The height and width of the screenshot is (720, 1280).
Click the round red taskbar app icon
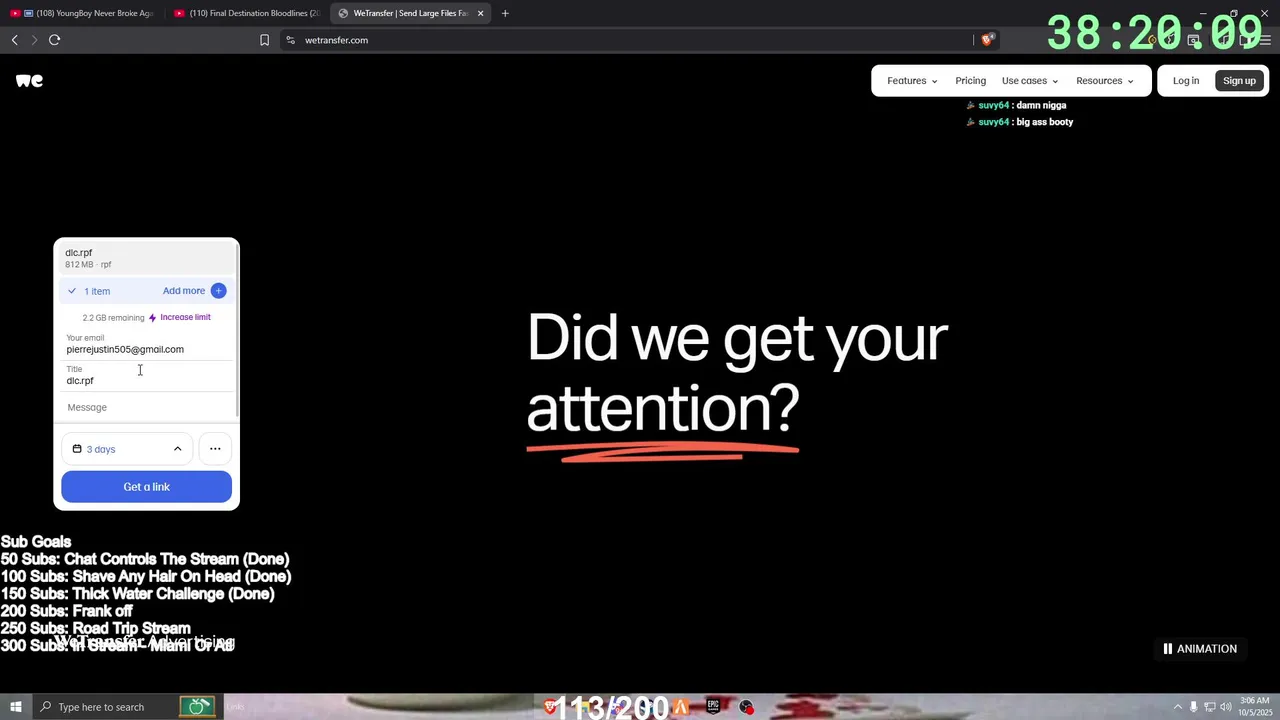[x=746, y=707]
